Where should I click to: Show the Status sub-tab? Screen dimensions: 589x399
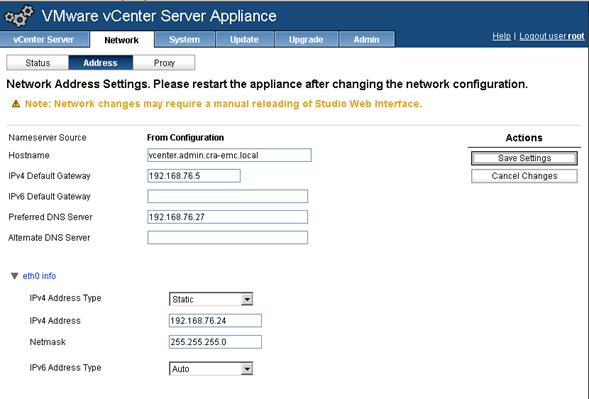pyautogui.click(x=38, y=63)
